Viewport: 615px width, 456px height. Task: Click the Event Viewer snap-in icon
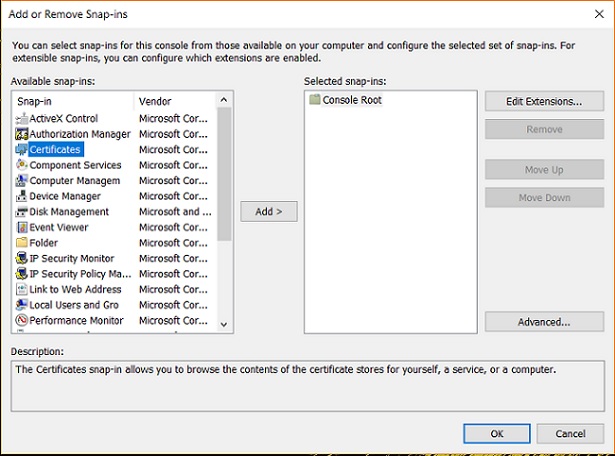[x=22, y=227]
